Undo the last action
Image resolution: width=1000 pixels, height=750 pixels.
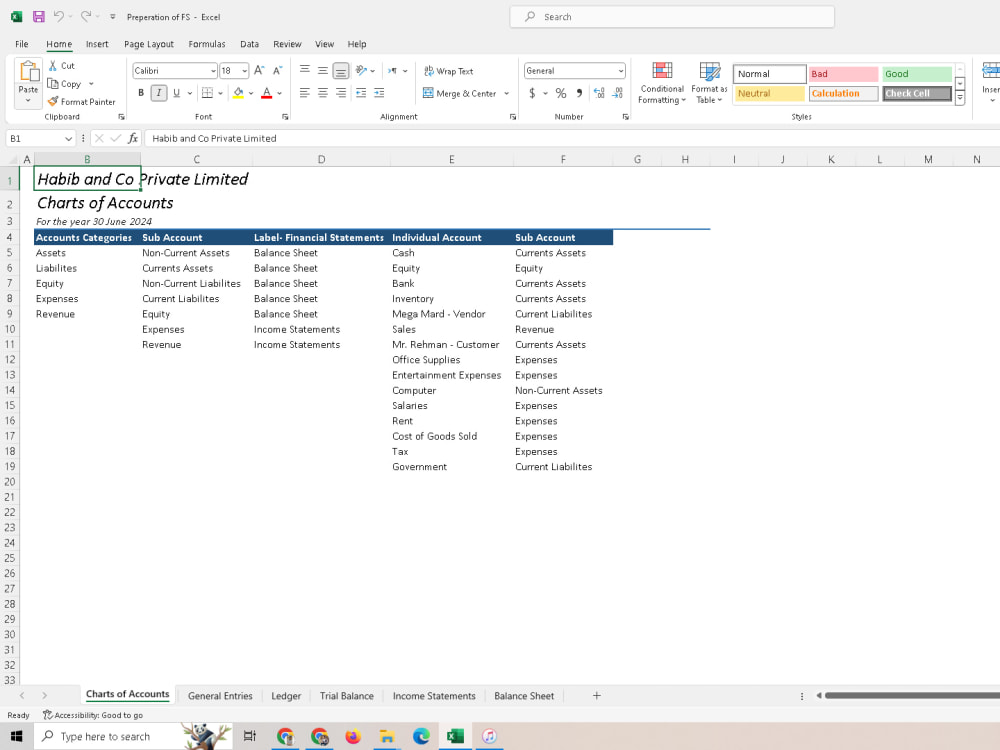coord(58,17)
